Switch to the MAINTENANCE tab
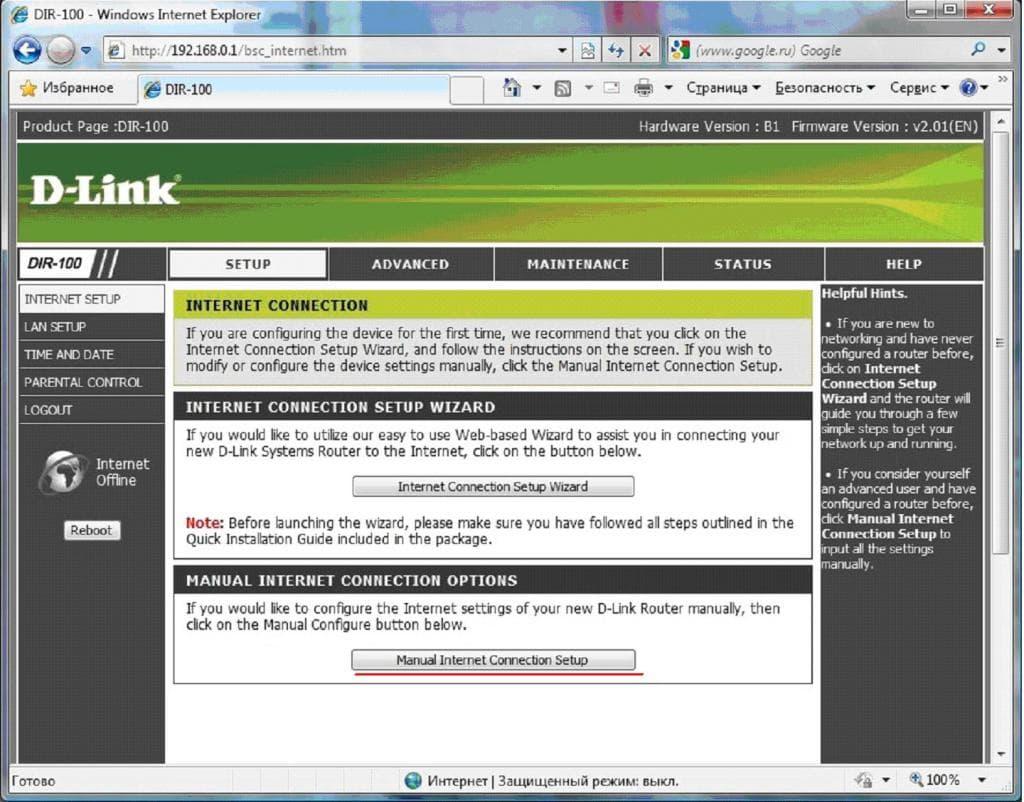Image resolution: width=1024 pixels, height=802 pixels. (x=578, y=265)
